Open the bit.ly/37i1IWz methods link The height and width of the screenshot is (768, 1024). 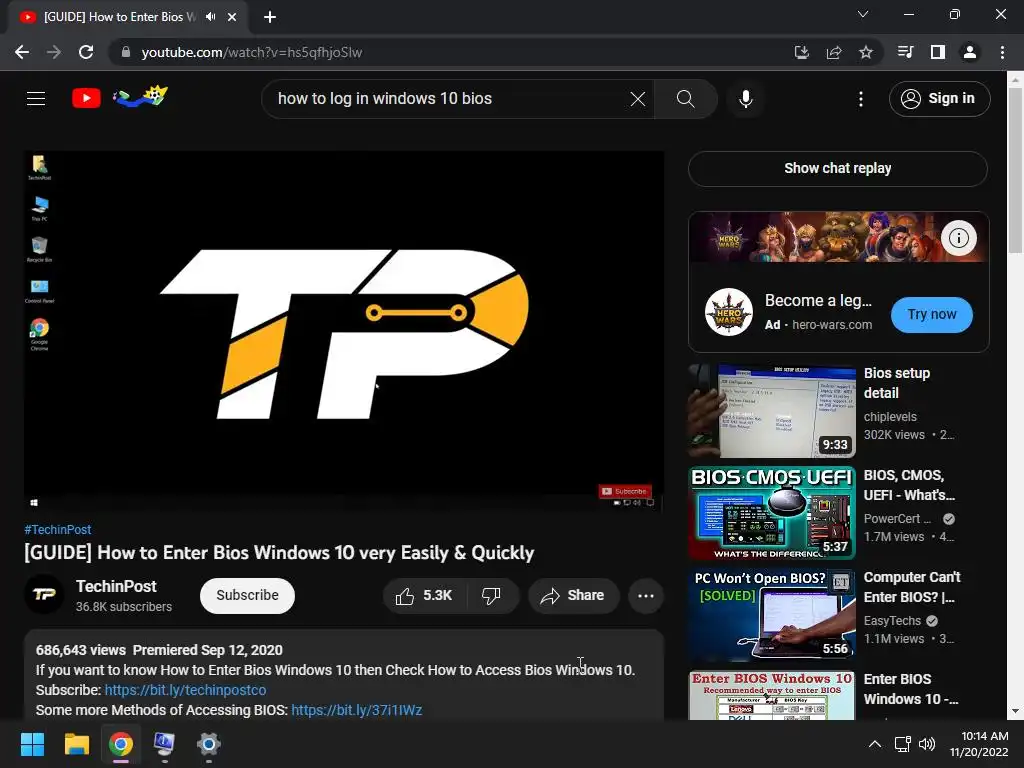pos(357,711)
